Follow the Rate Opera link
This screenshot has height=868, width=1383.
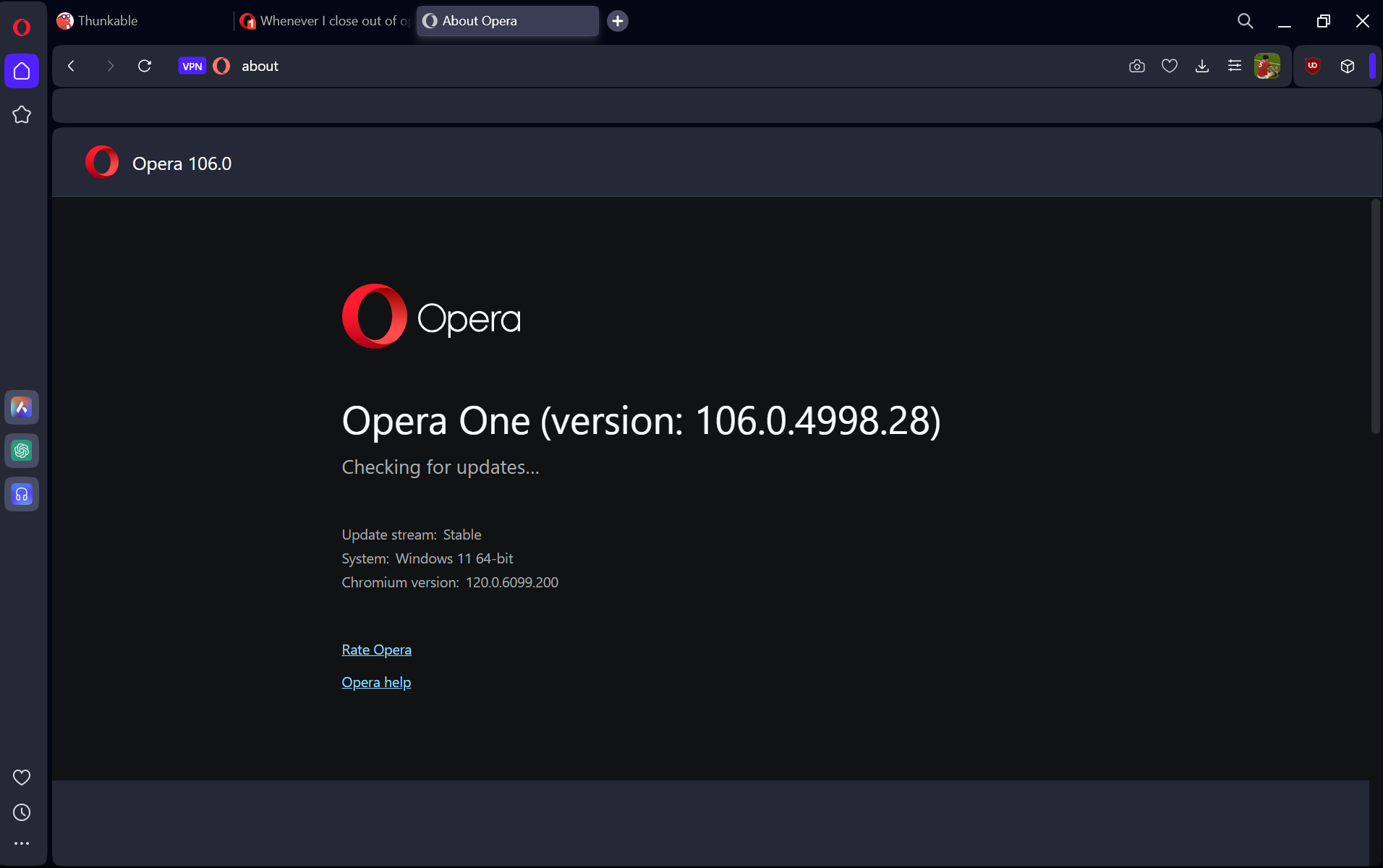pyautogui.click(x=376, y=650)
